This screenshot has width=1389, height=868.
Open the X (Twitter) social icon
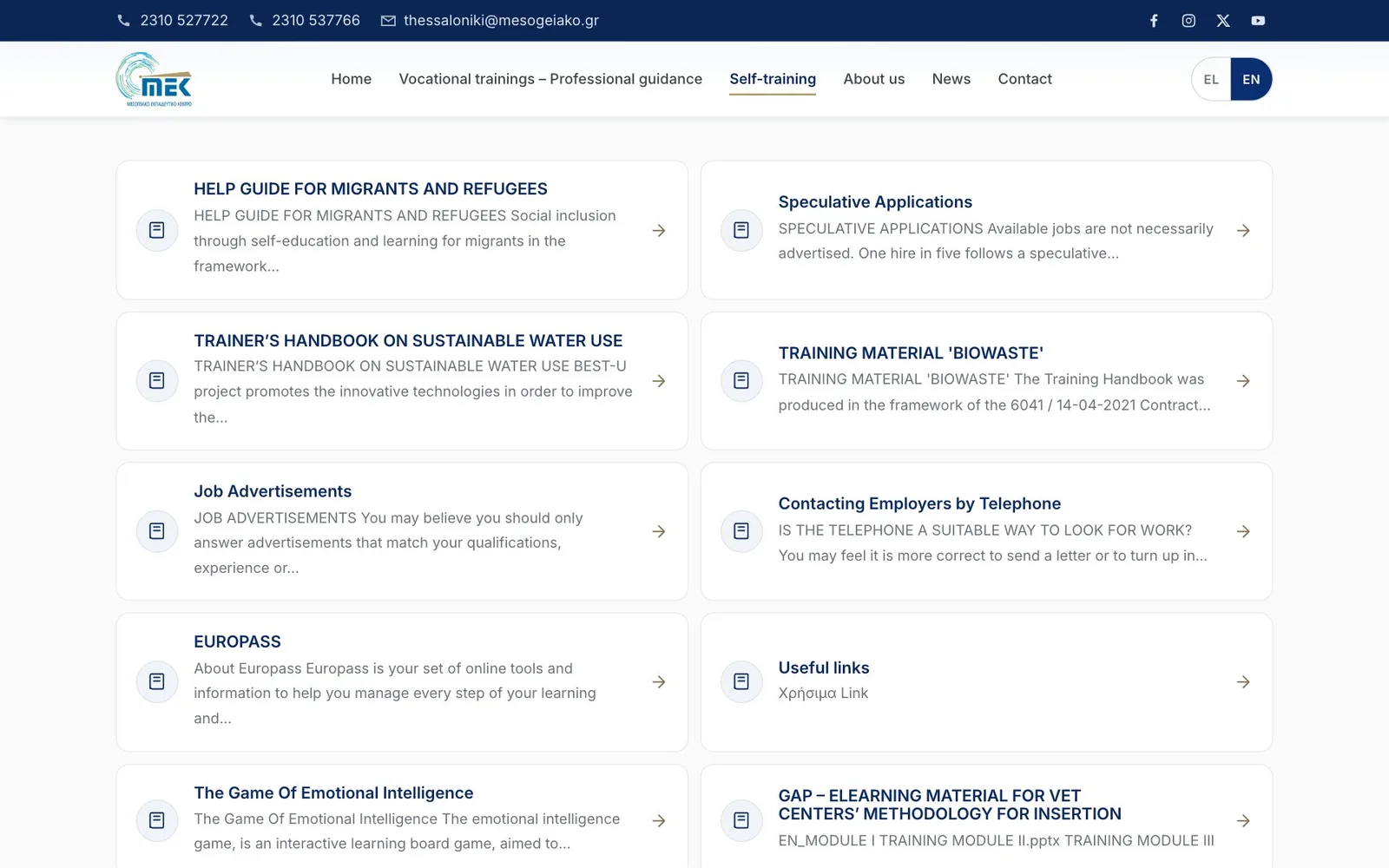coord(1223,21)
